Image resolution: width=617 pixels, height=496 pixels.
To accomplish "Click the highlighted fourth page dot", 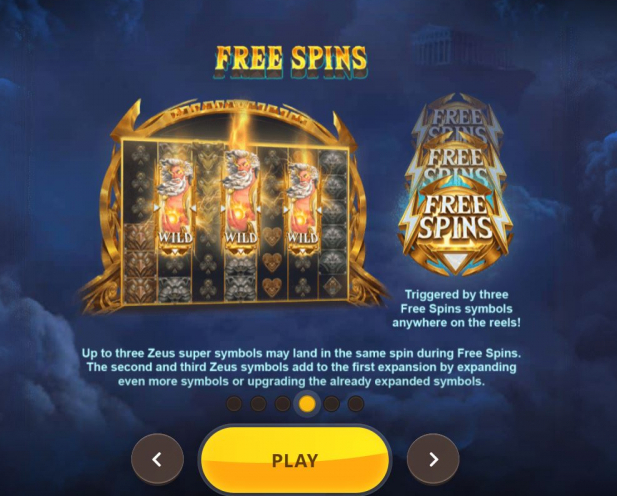I will point(307,404).
